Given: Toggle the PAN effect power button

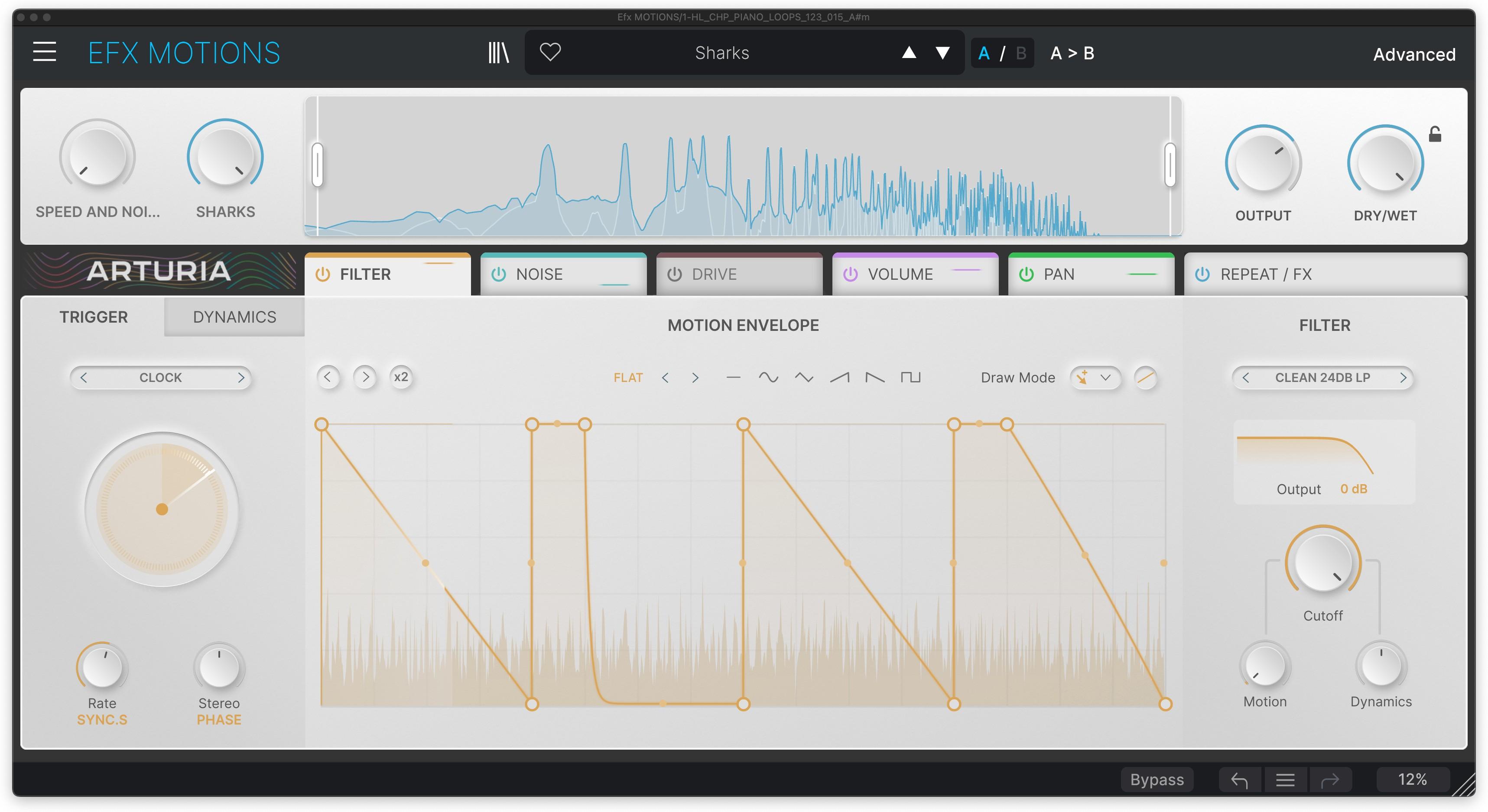Looking at the screenshot, I should coord(1026,274).
